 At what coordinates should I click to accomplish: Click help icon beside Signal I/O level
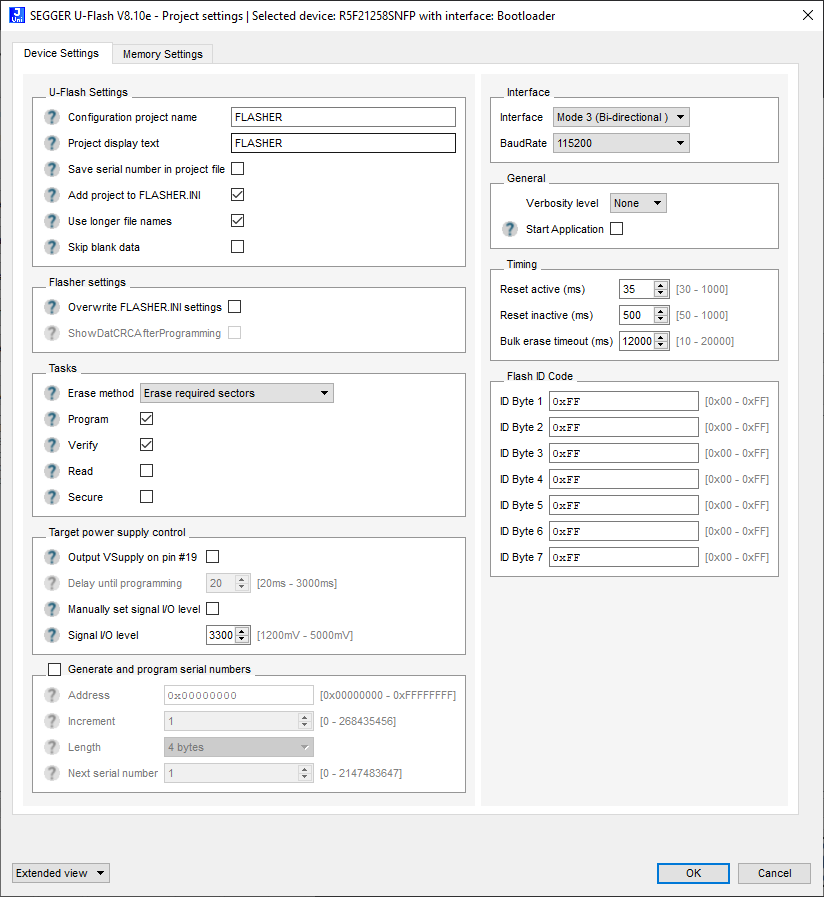click(x=52, y=635)
